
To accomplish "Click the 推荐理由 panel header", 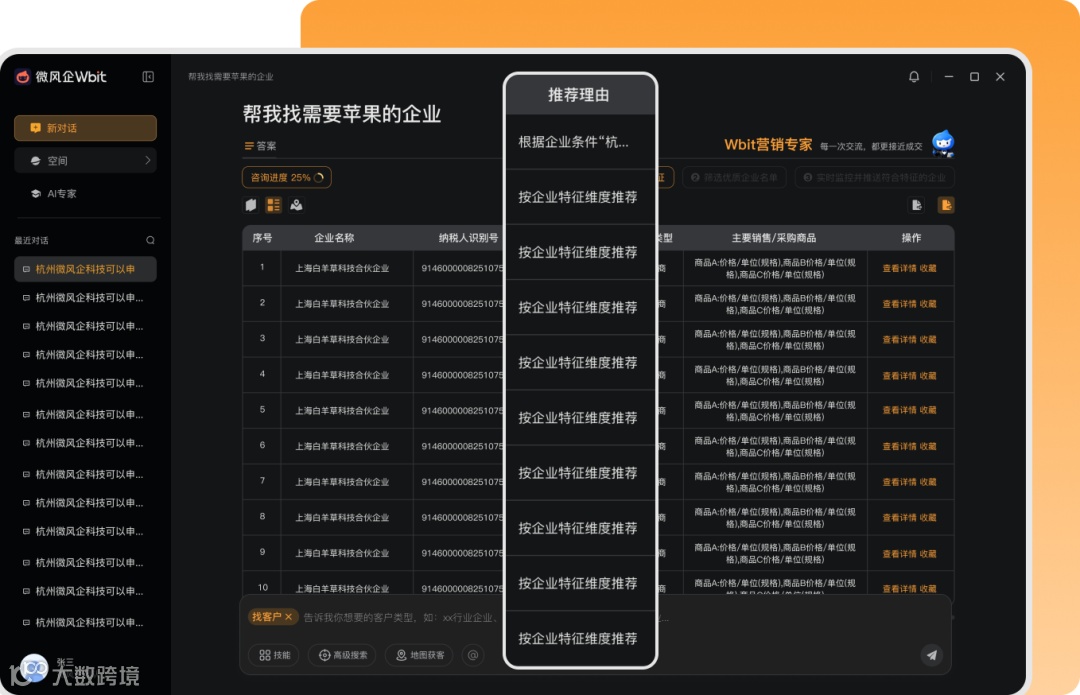I will 579,95.
